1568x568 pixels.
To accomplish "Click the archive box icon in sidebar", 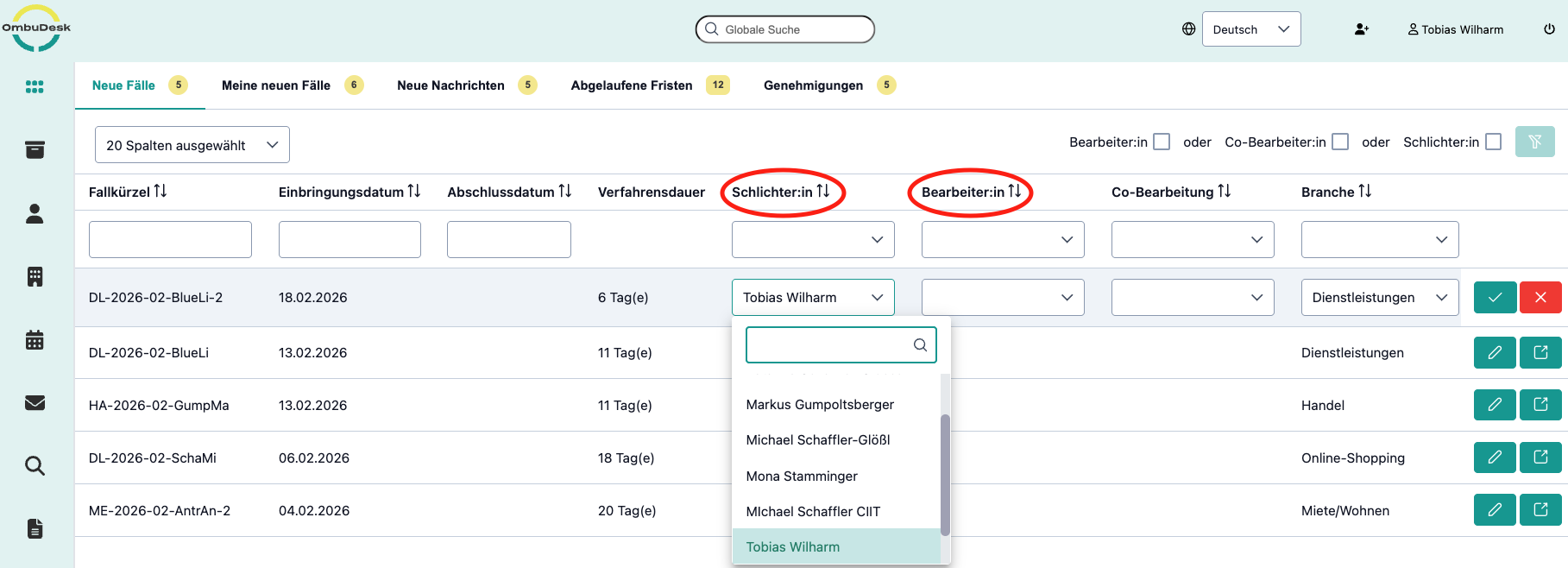I will 35,150.
